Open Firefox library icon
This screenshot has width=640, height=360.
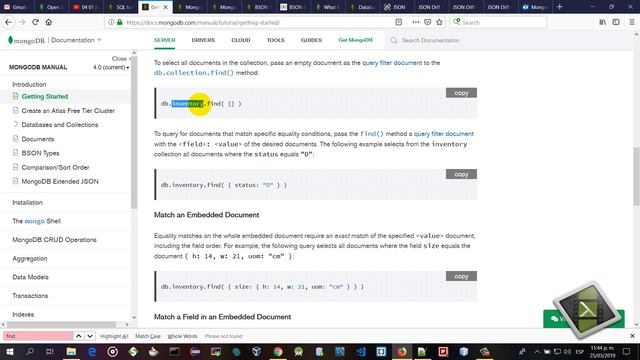602,22
